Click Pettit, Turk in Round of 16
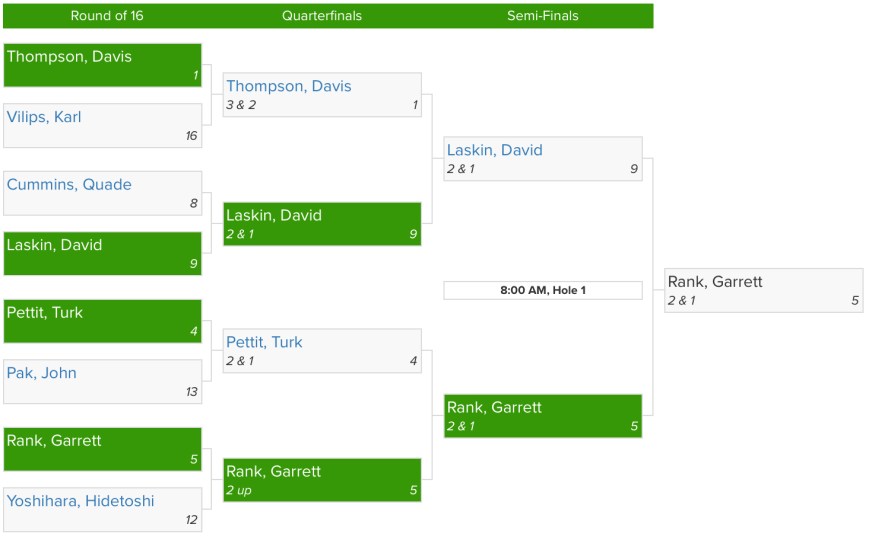The image size is (869, 537). pyautogui.click(x=45, y=313)
